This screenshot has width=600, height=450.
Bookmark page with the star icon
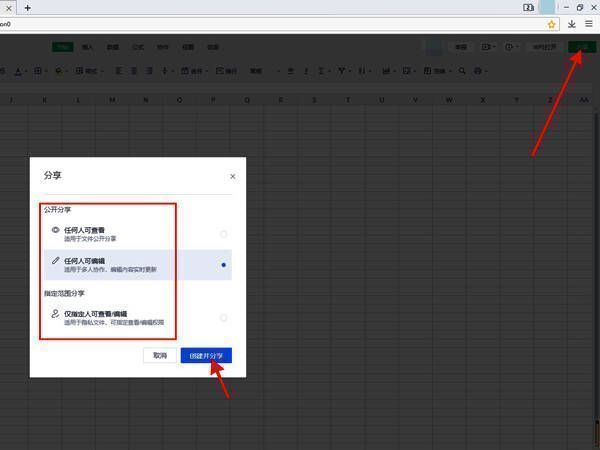(x=551, y=24)
